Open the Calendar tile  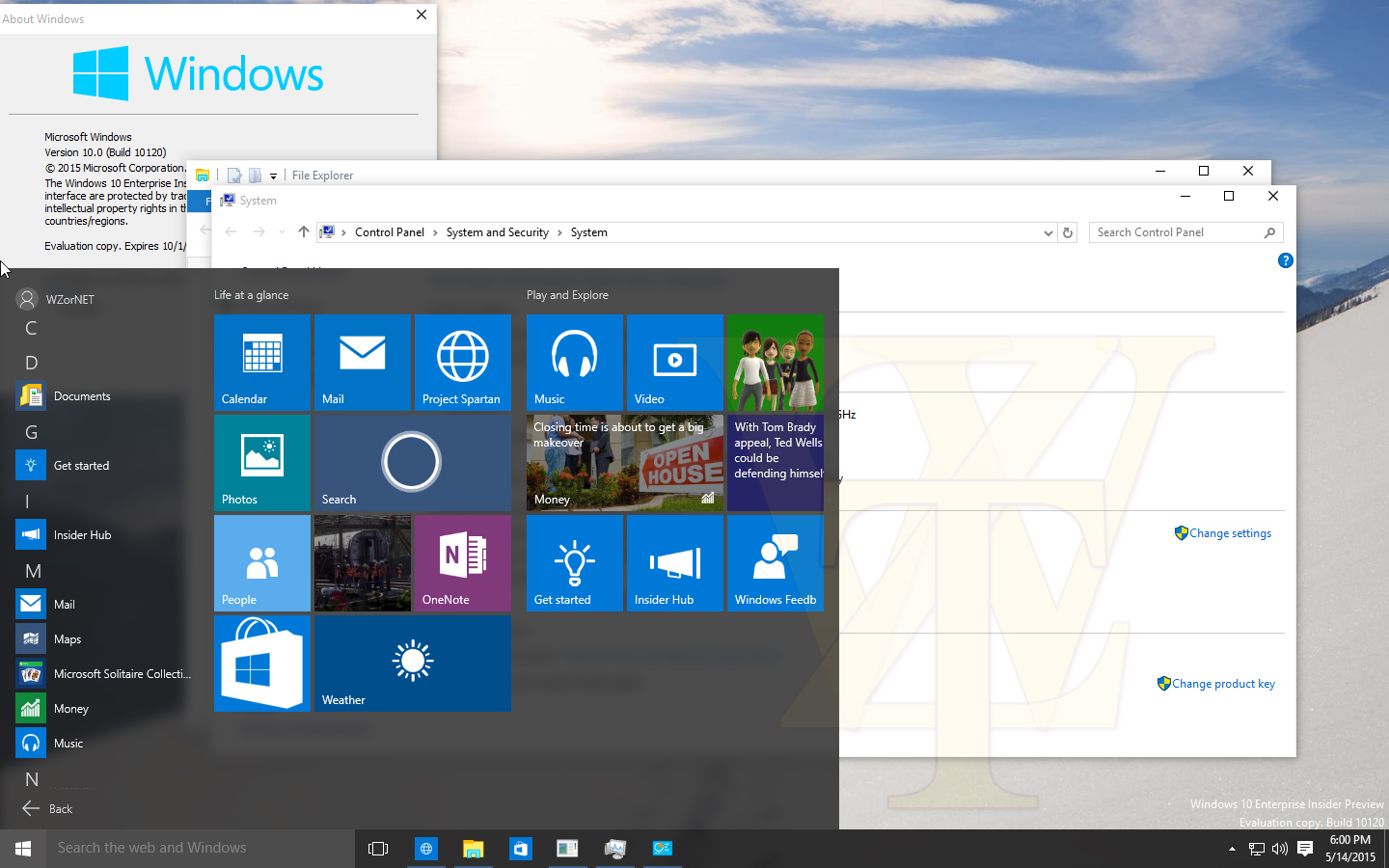pos(262,363)
